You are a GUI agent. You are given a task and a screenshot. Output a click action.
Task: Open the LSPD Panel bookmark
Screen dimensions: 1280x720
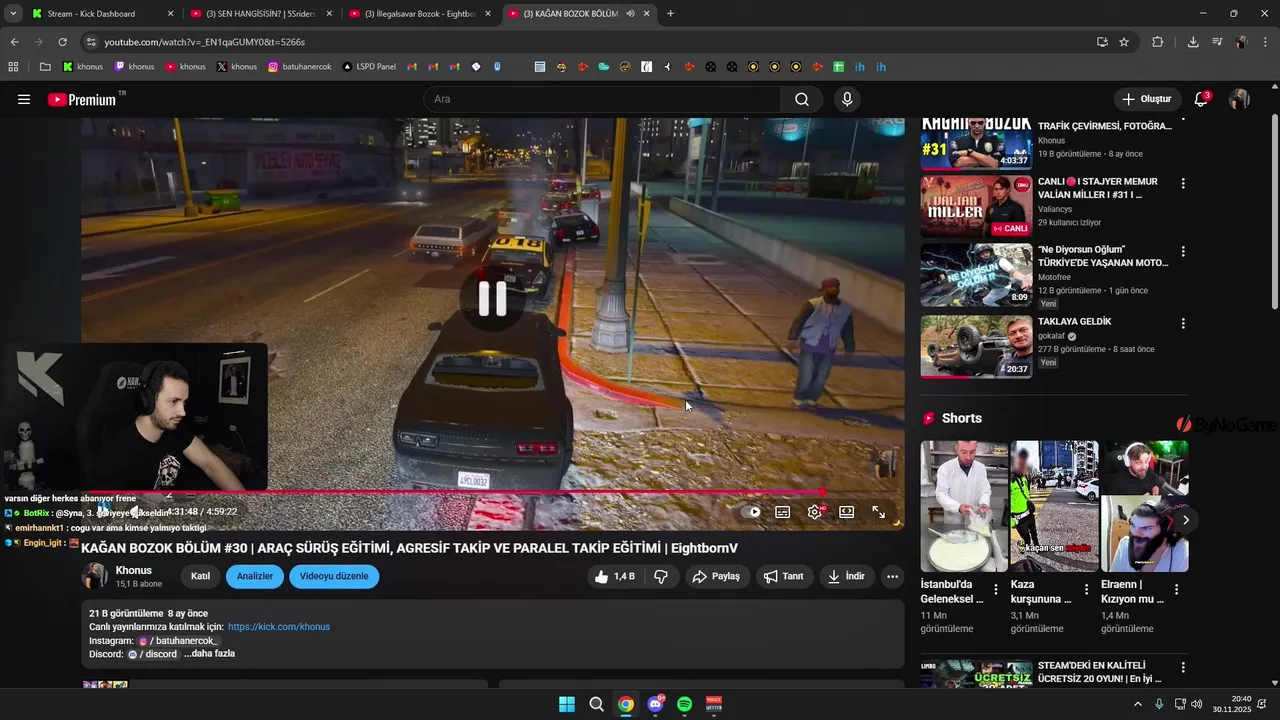[x=368, y=67]
